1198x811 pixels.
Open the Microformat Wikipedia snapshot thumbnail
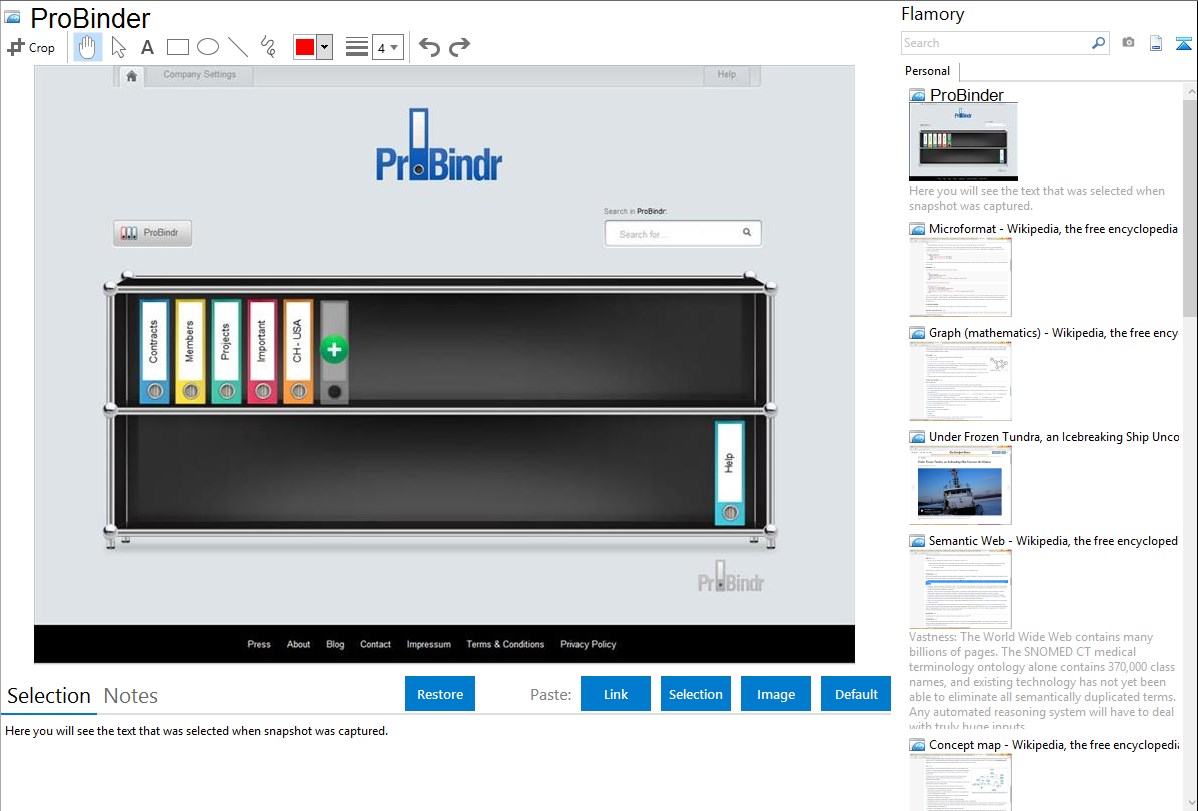click(x=960, y=277)
